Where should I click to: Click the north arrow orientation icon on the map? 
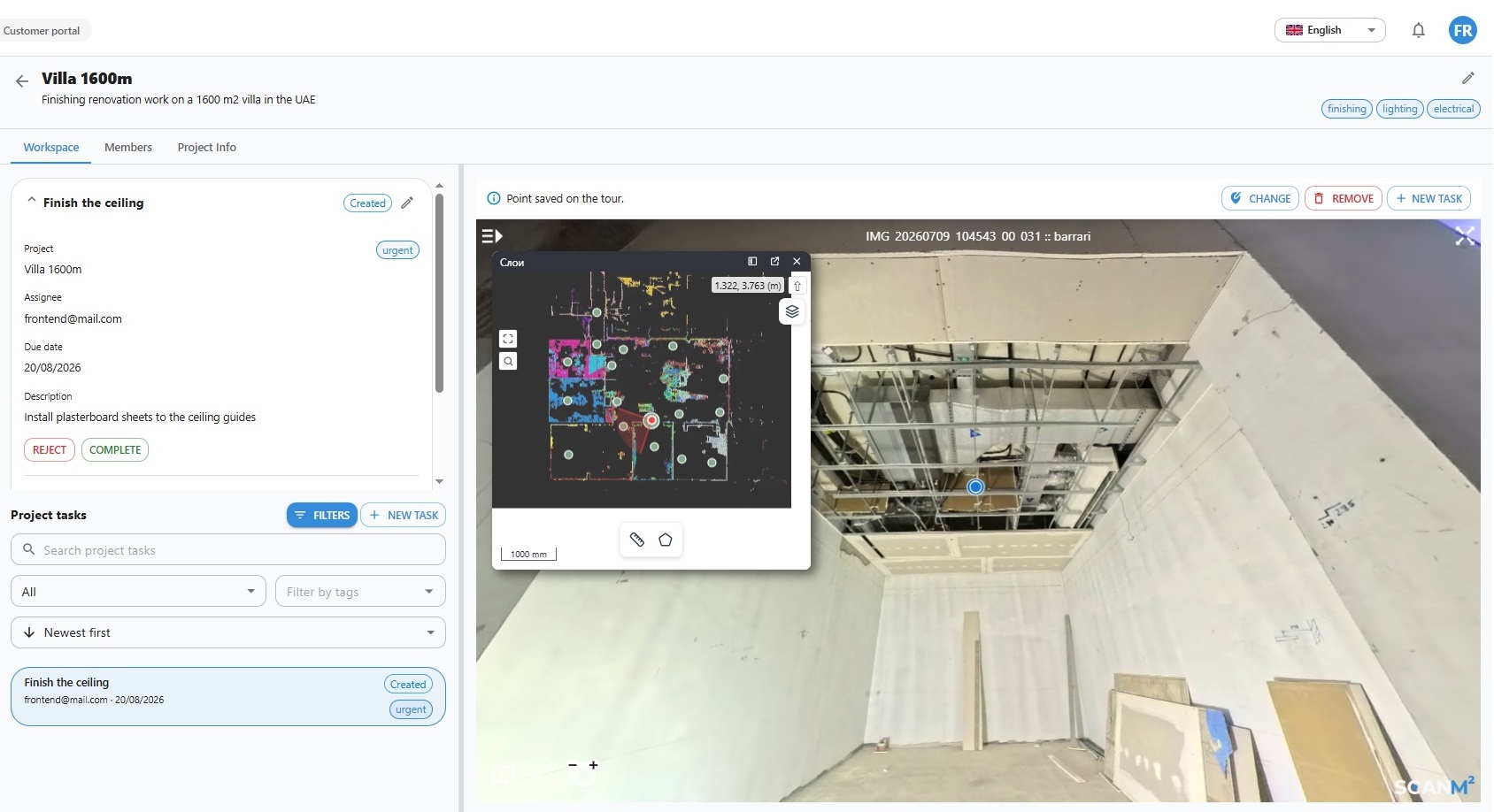click(x=797, y=286)
